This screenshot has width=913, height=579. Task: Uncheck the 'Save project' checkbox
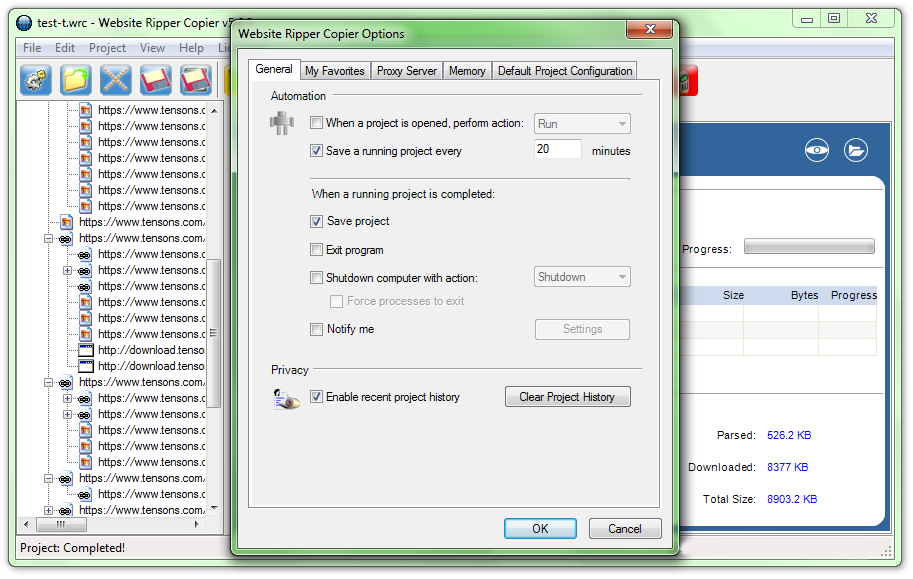(316, 221)
